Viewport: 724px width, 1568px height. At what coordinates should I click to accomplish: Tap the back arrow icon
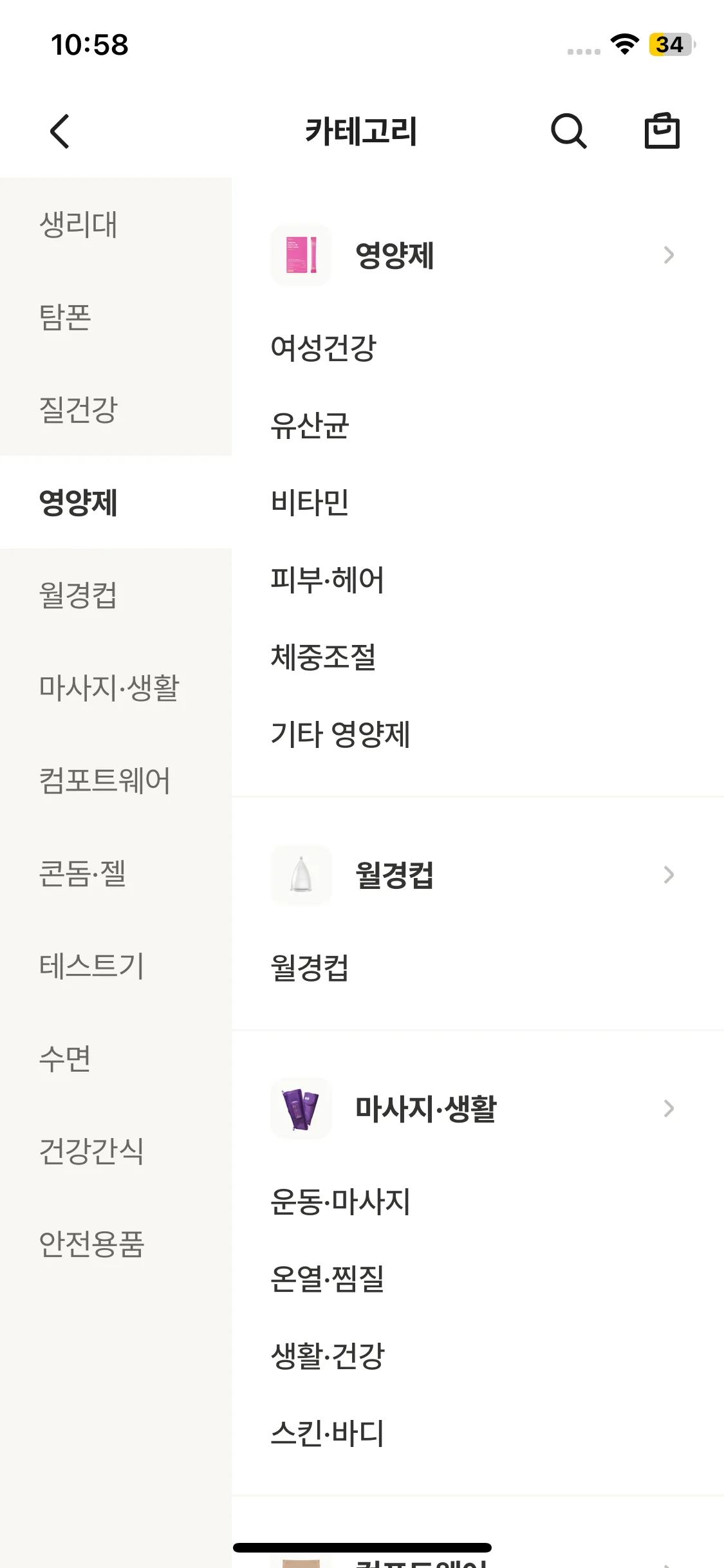[60, 131]
